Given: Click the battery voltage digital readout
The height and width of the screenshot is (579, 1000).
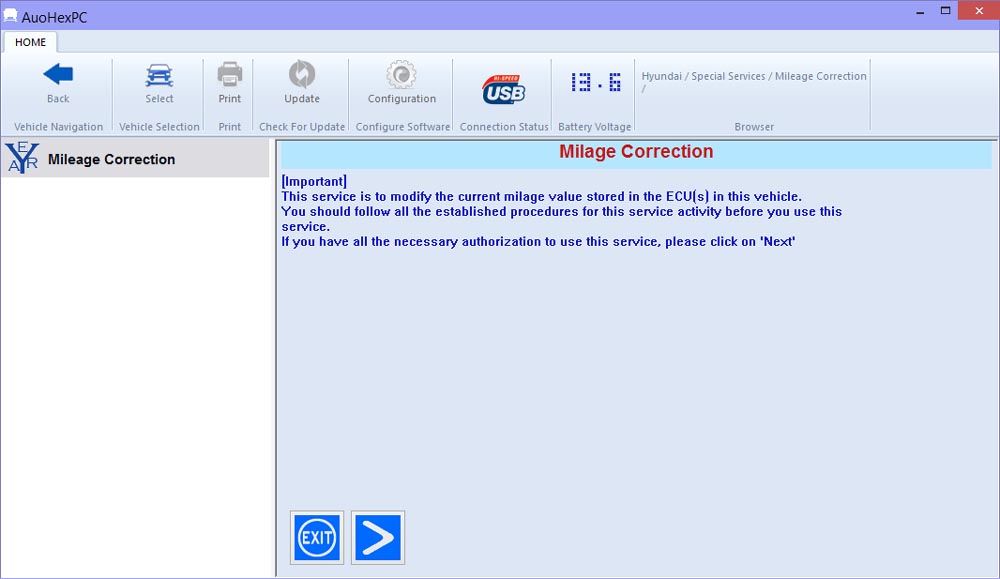Looking at the screenshot, I should coord(595,83).
